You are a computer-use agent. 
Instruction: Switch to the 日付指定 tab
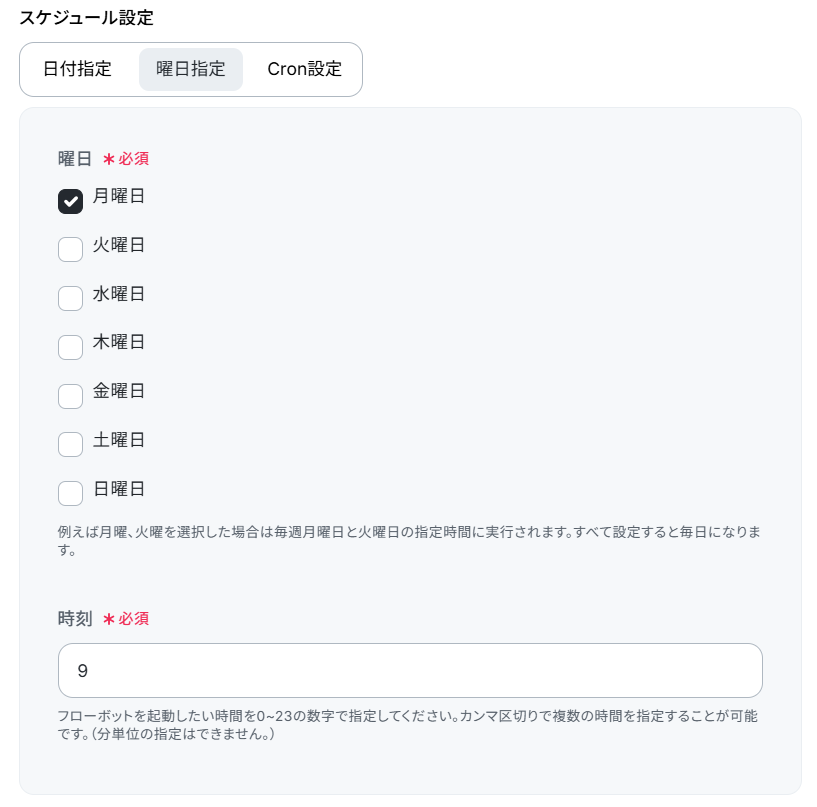[77, 70]
